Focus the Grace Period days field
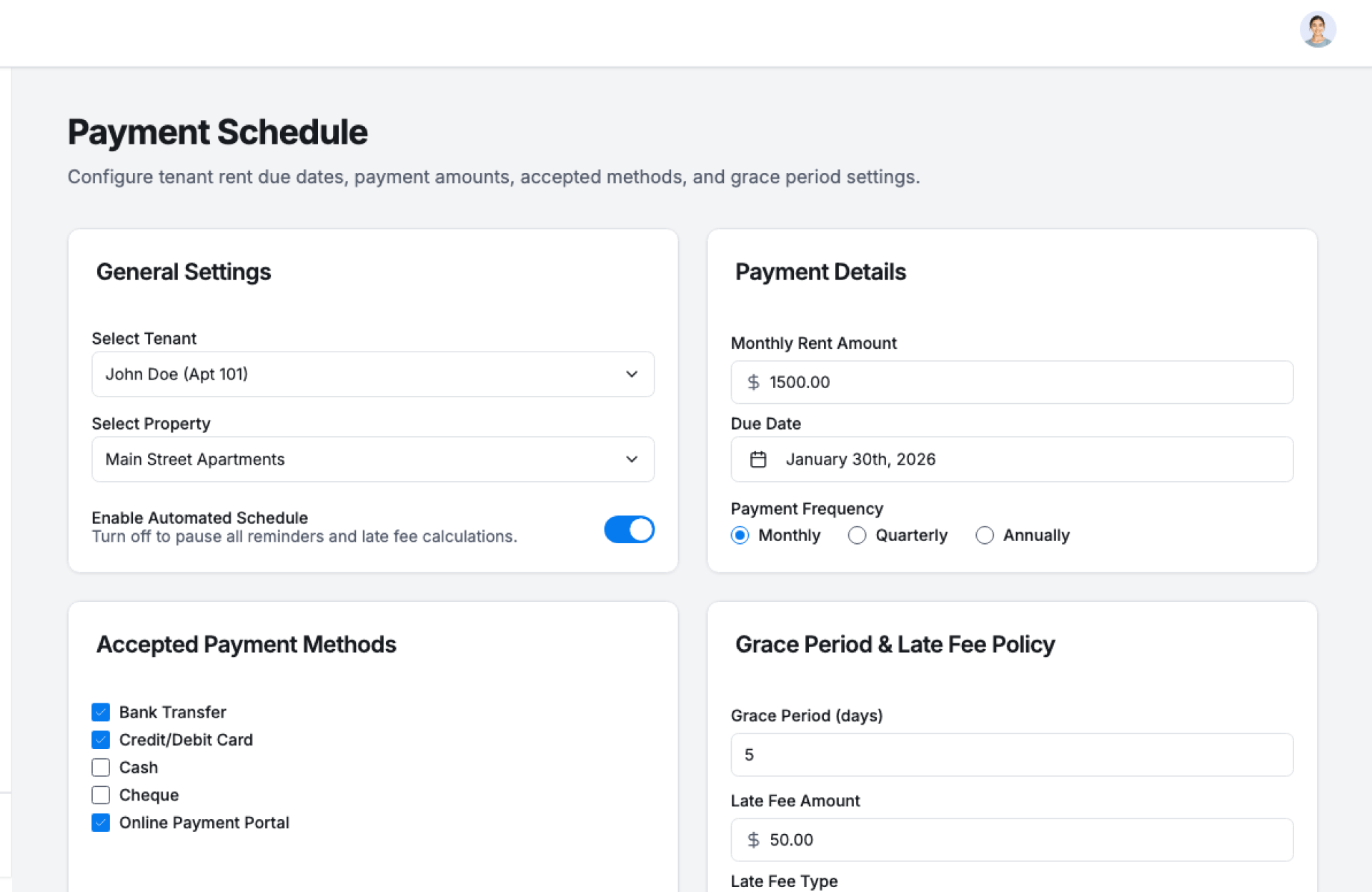 coord(1011,755)
